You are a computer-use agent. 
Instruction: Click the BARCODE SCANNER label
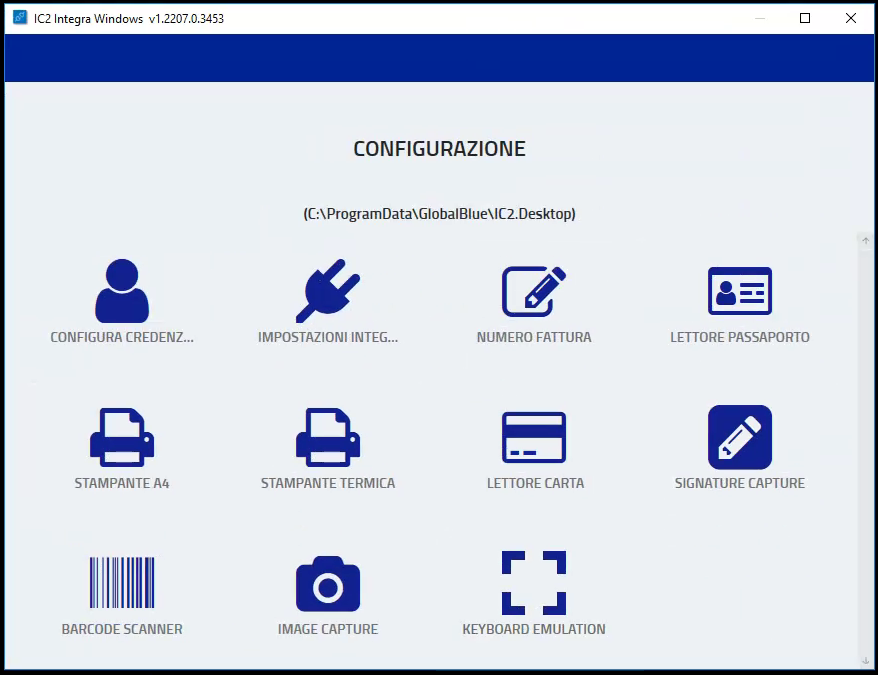click(122, 630)
